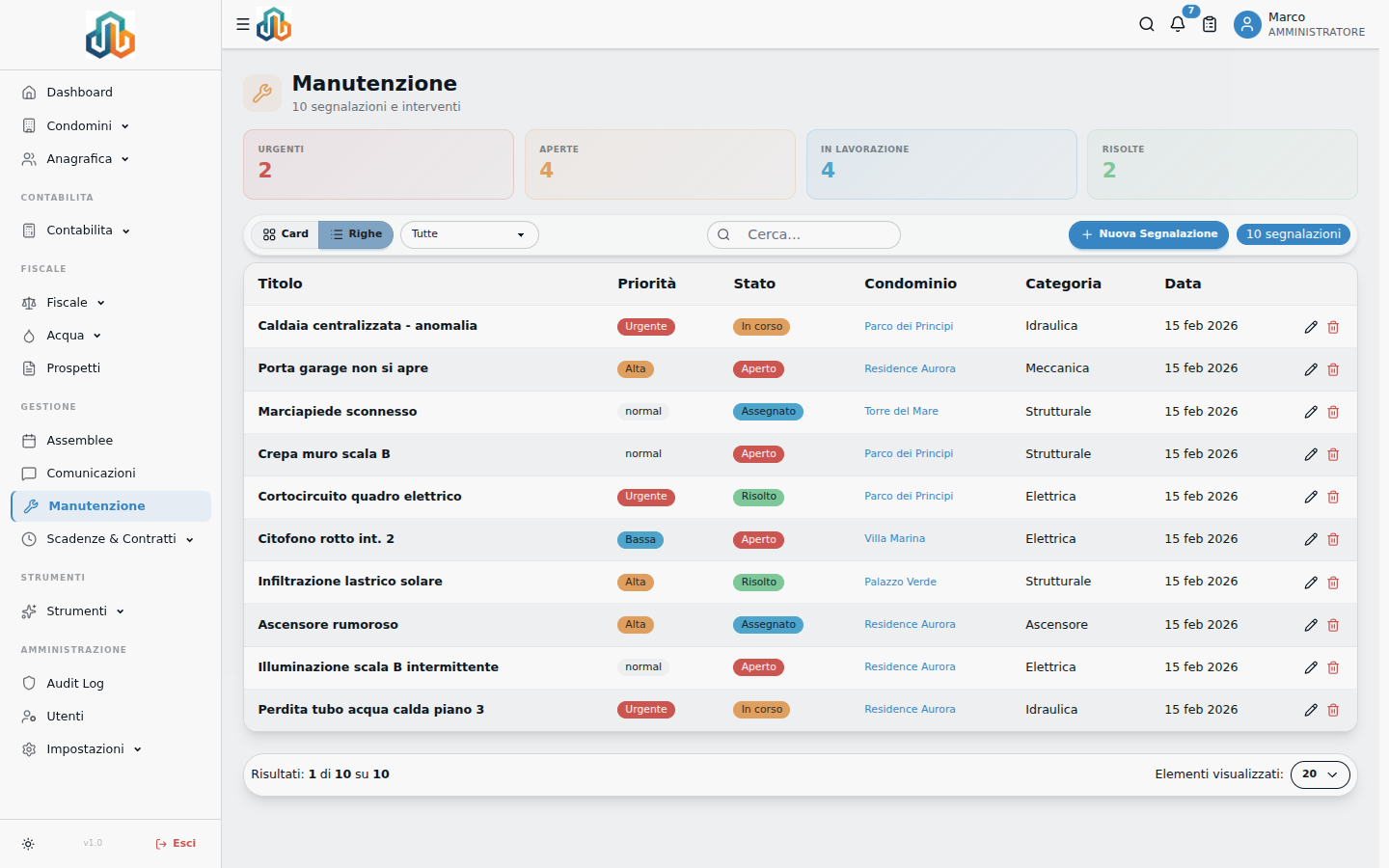Click the Aperte summary card
This screenshot has height=868, width=1389.
point(660,164)
